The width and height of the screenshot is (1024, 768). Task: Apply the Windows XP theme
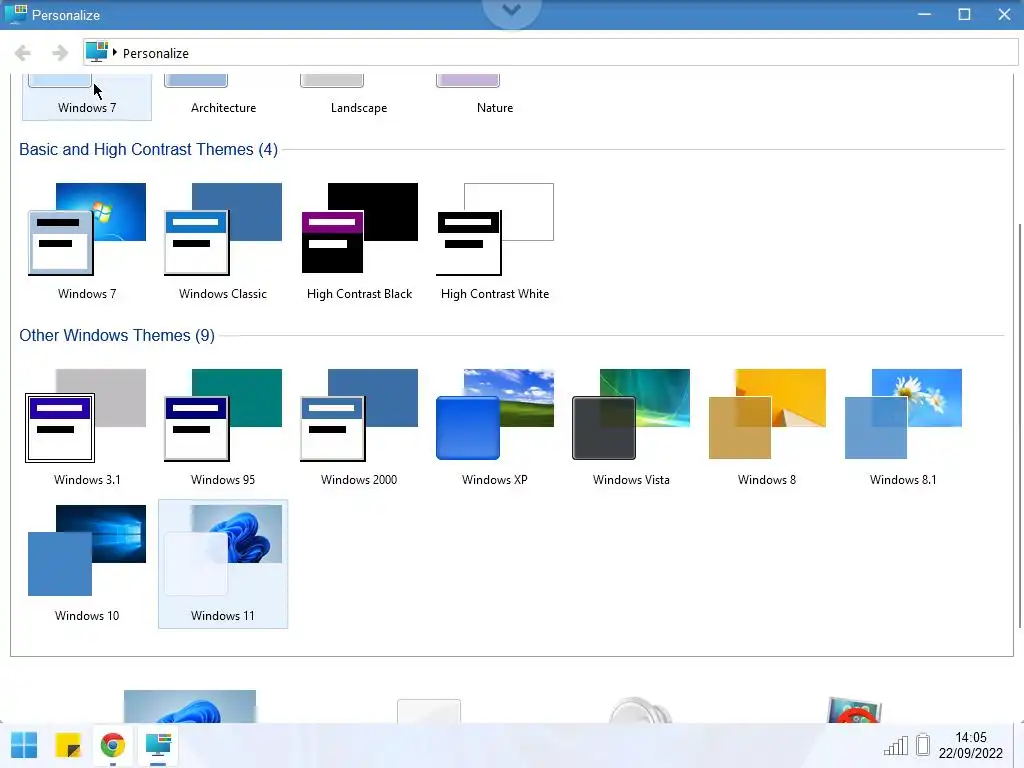(x=494, y=427)
